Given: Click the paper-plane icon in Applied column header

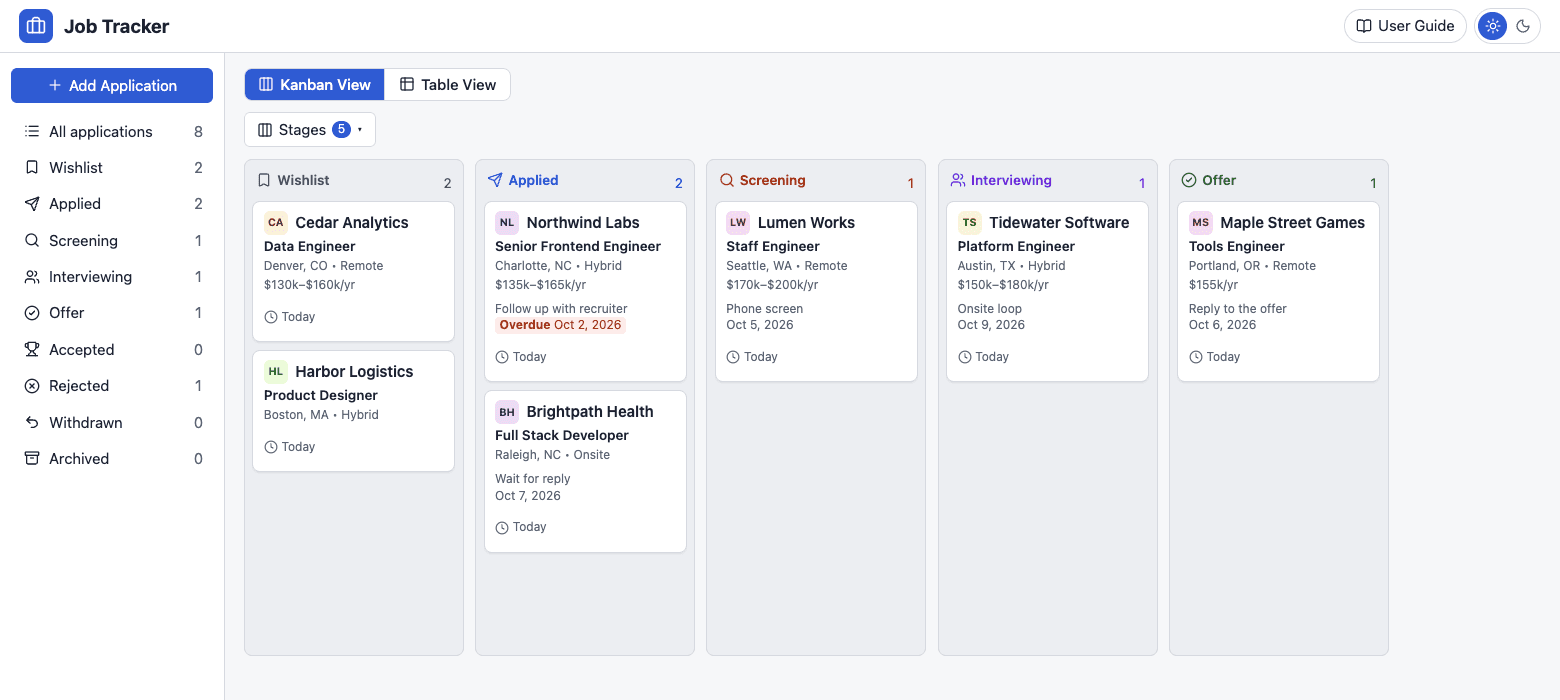Looking at the screenshot, I should (495, 180).
